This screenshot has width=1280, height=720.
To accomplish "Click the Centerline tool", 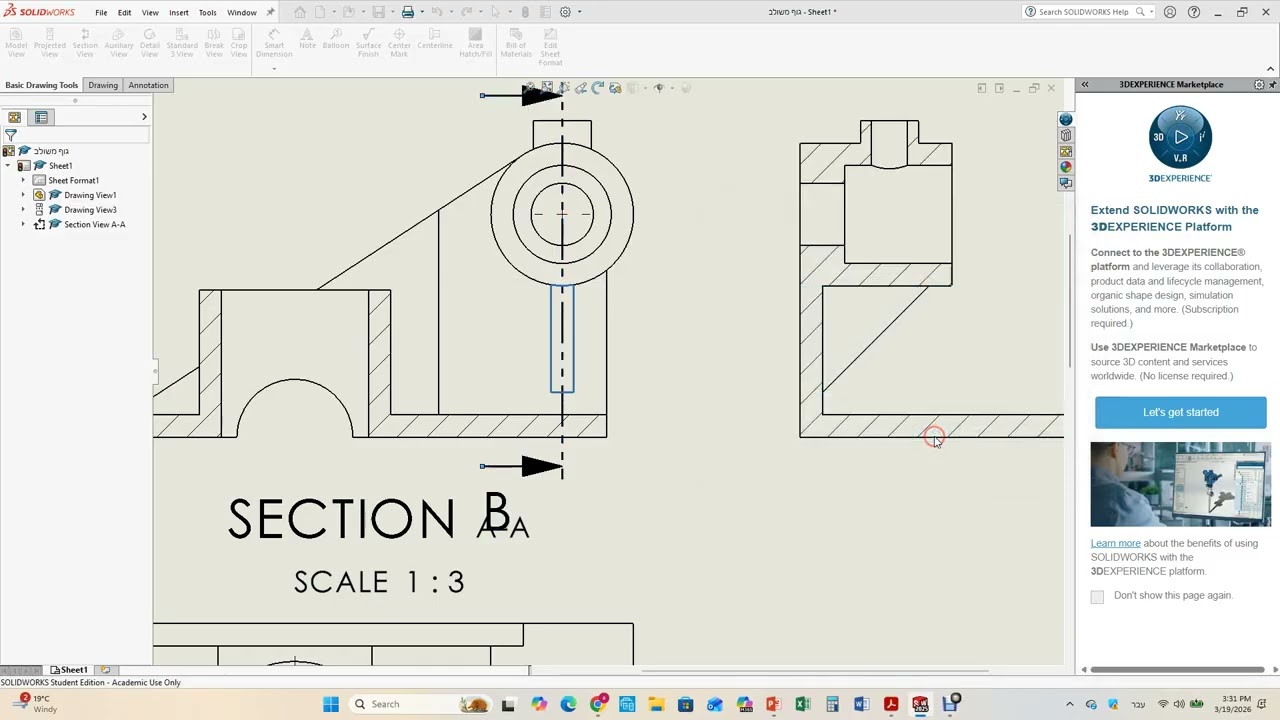I will (x=435, y=39).
